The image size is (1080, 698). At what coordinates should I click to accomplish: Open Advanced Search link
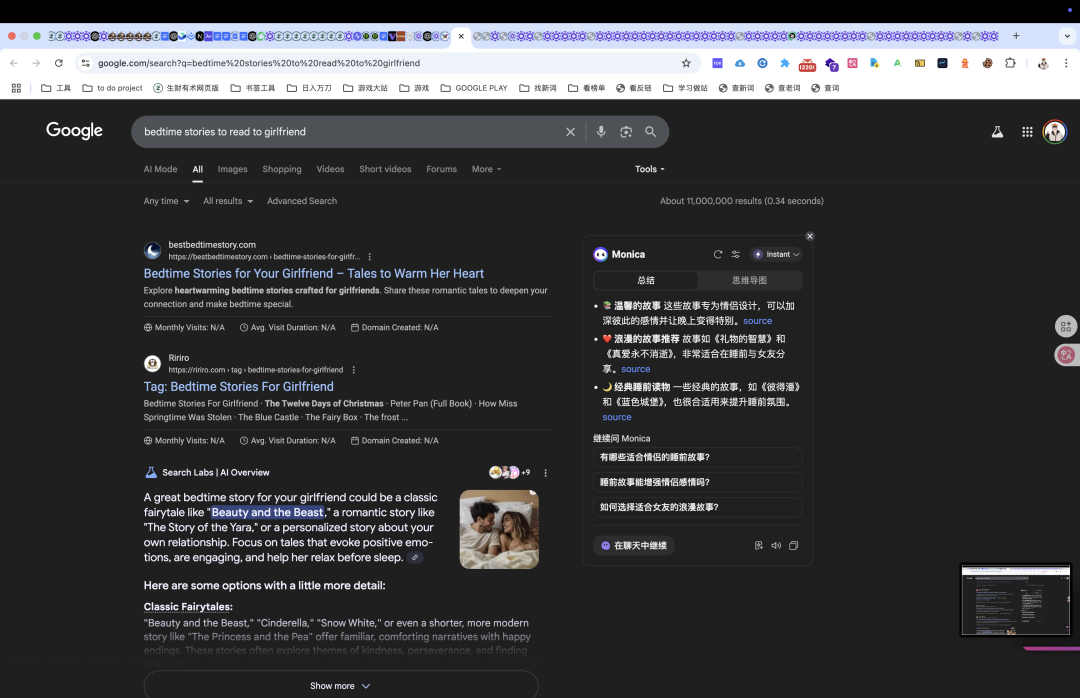tap(302, 201)
